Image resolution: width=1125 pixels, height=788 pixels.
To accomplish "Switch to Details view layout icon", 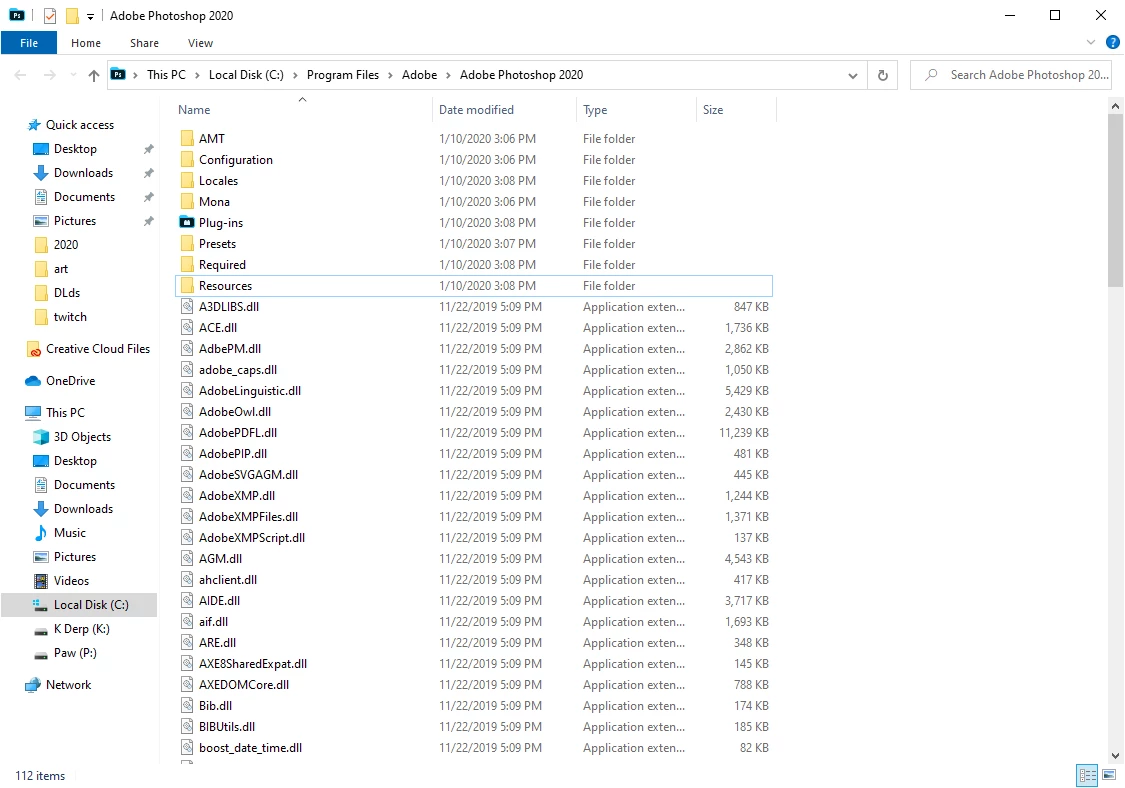I will pyautogui.click(x=1087, y=775).
